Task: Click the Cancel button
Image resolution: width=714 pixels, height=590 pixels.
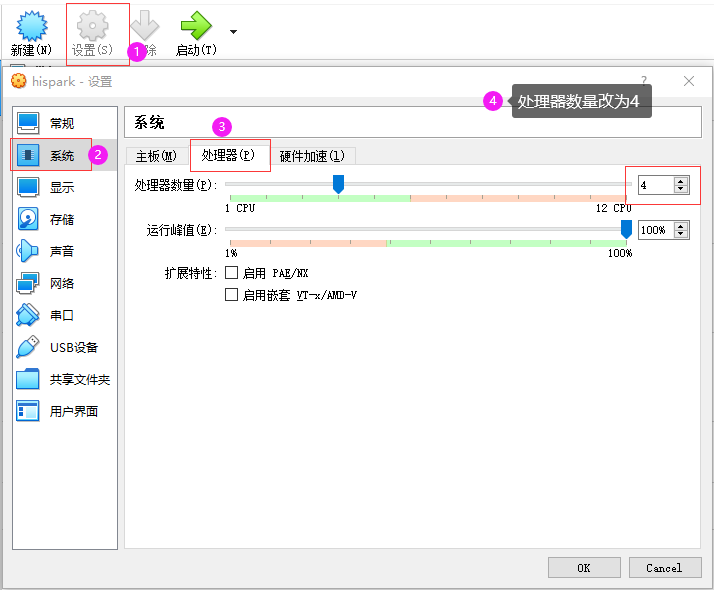Action: [664, 567]
